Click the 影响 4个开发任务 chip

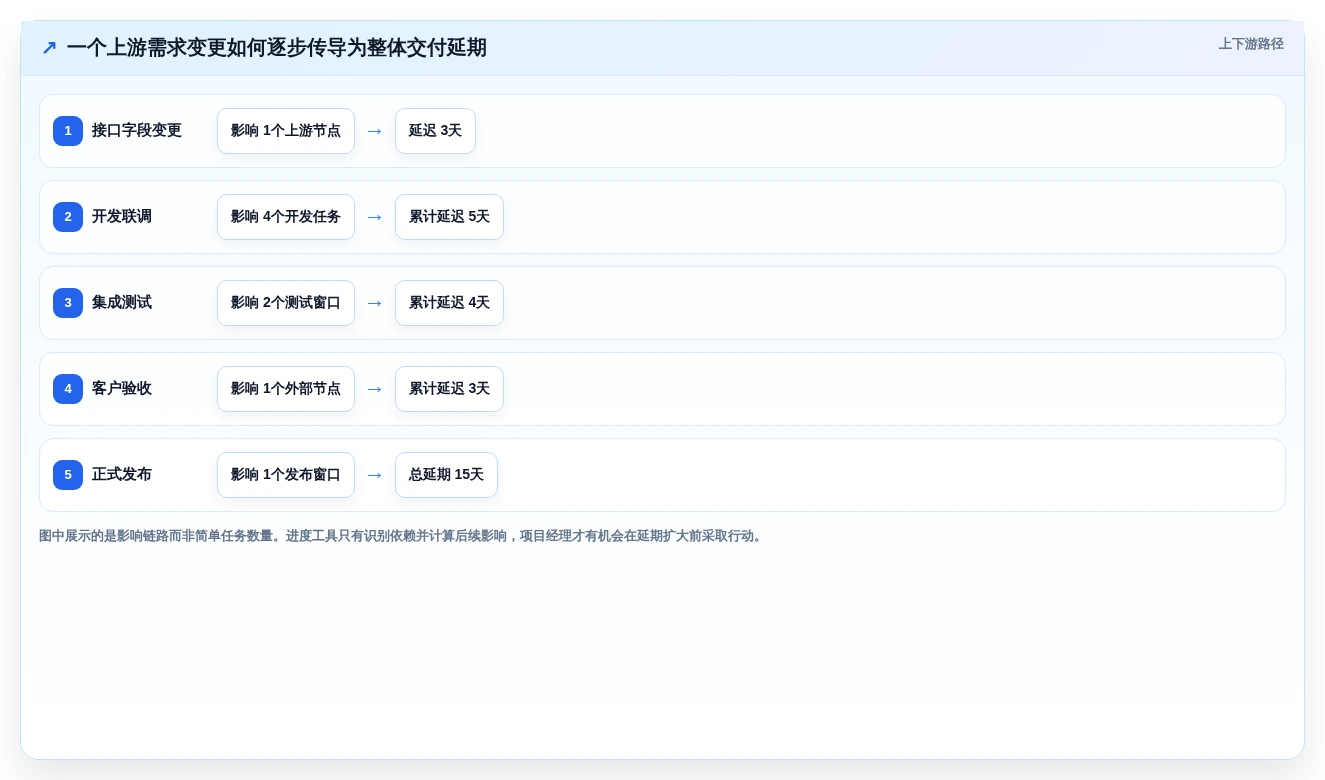286,217
